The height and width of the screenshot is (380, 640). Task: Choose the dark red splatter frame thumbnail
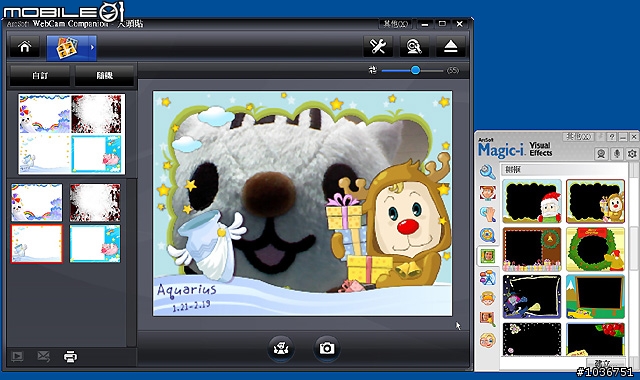coord(95,202)
